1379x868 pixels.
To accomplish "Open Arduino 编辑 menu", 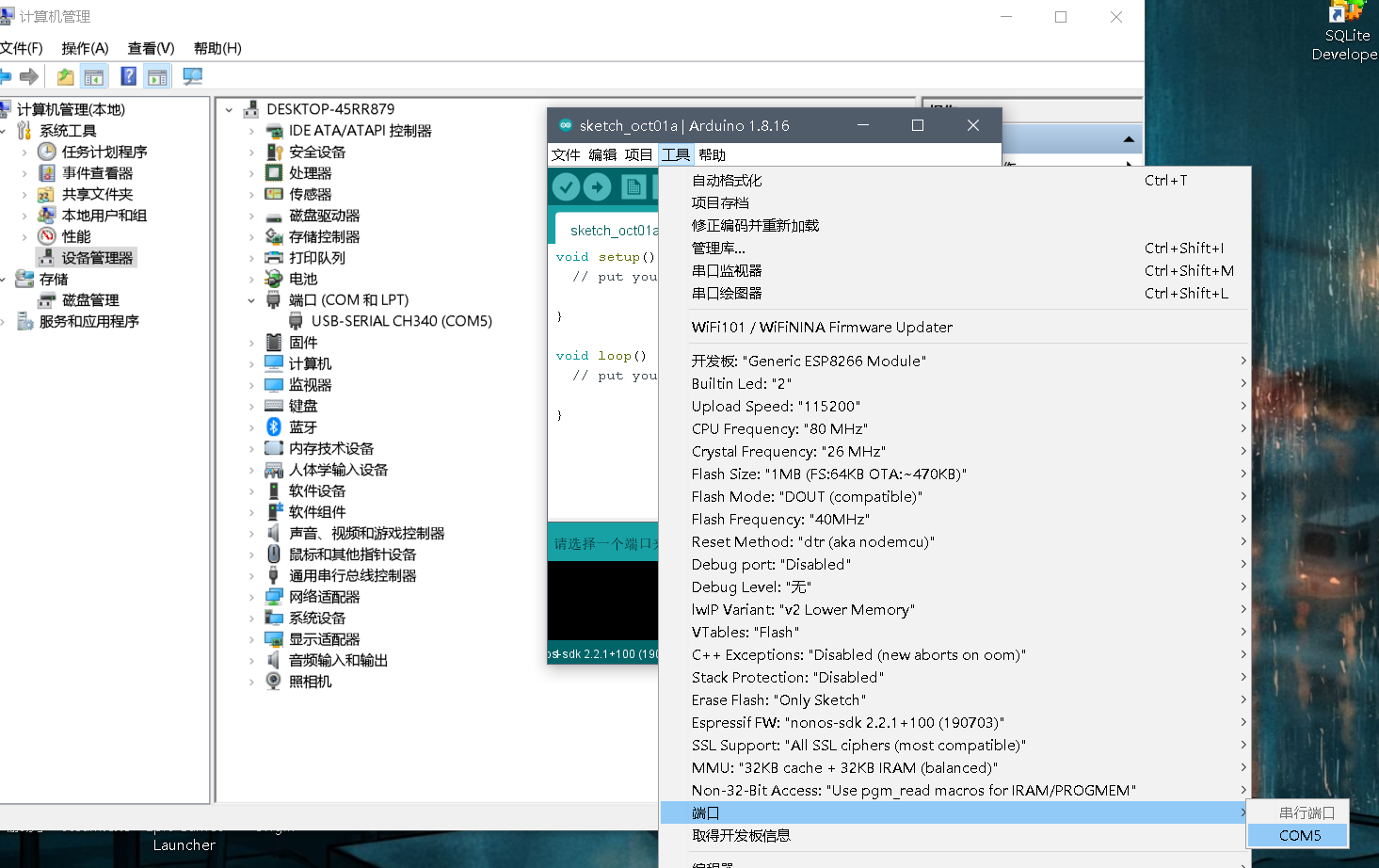I will 602,155.
